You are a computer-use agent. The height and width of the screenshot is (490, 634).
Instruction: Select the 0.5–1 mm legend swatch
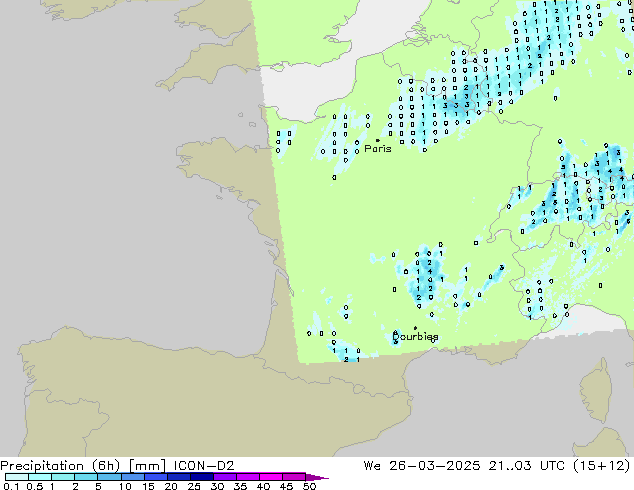coord(40,477)
